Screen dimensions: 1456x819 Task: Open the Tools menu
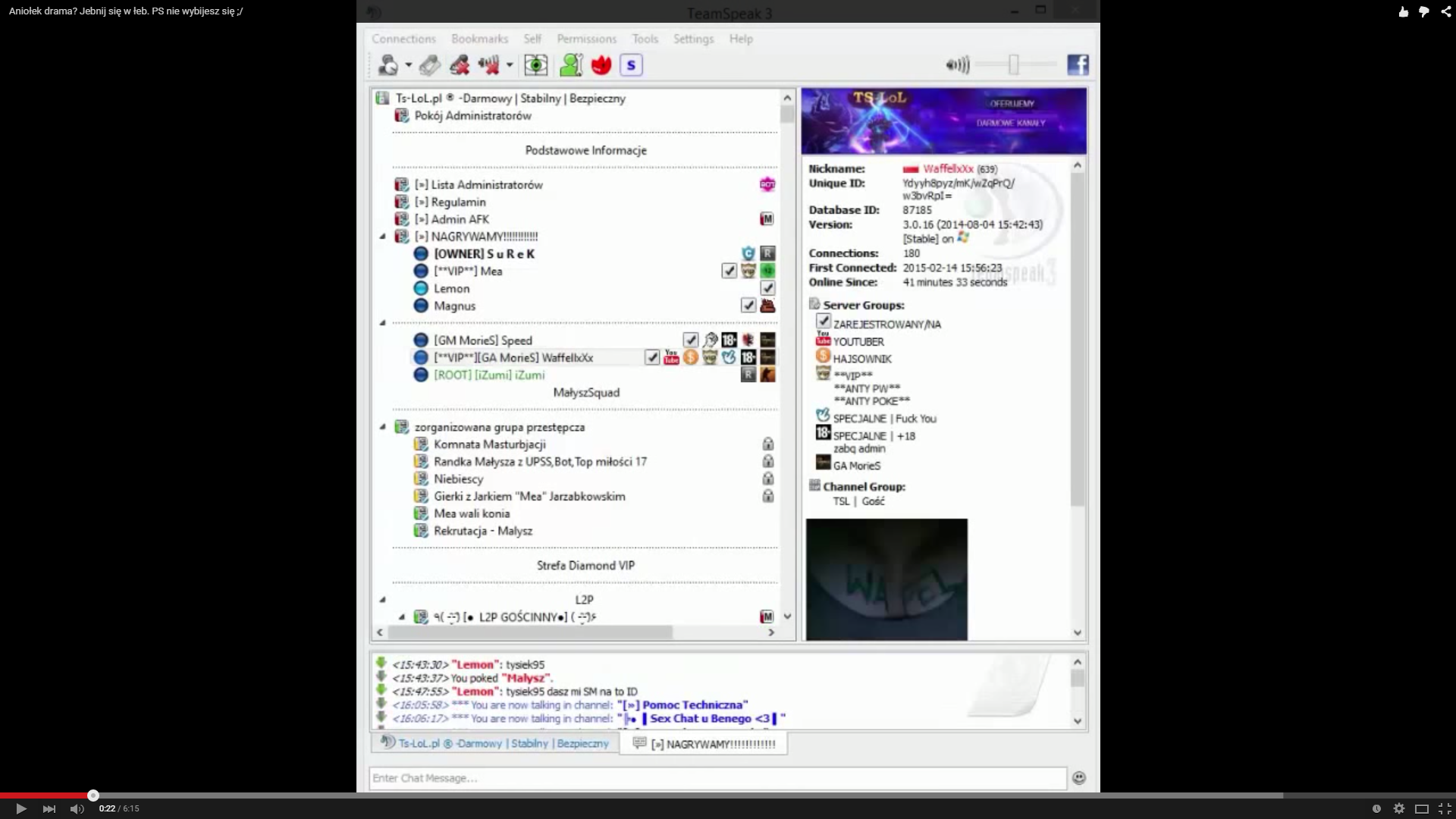click(645, 39)
